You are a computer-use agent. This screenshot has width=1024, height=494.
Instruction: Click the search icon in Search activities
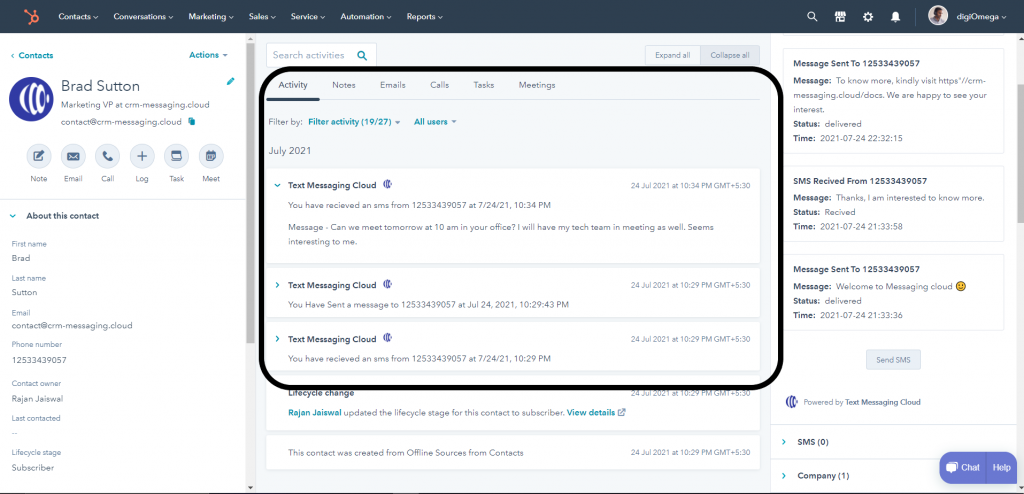[x=362, y=56]
